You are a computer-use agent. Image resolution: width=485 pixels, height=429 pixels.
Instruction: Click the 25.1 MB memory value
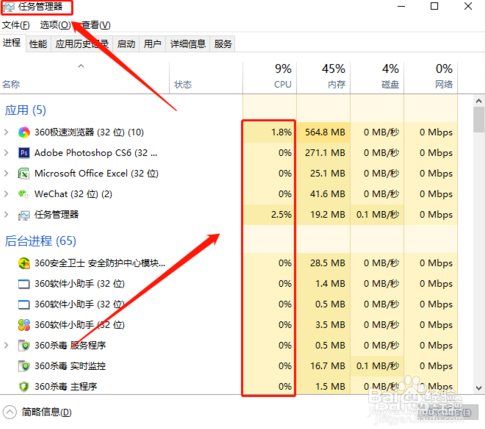click(x=328, y=173)
